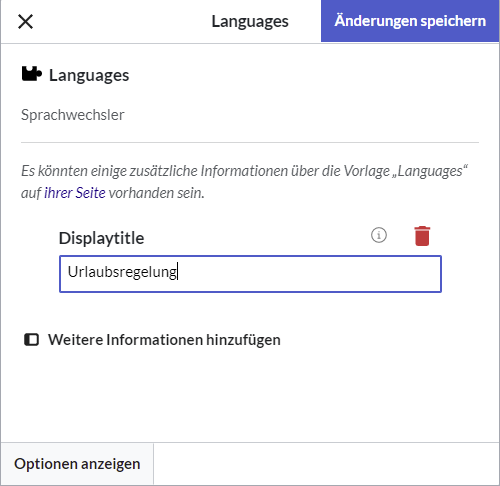Open Optionen anzeigen in the footer
Screen dimensions: 500x486
tap(77, 464)
